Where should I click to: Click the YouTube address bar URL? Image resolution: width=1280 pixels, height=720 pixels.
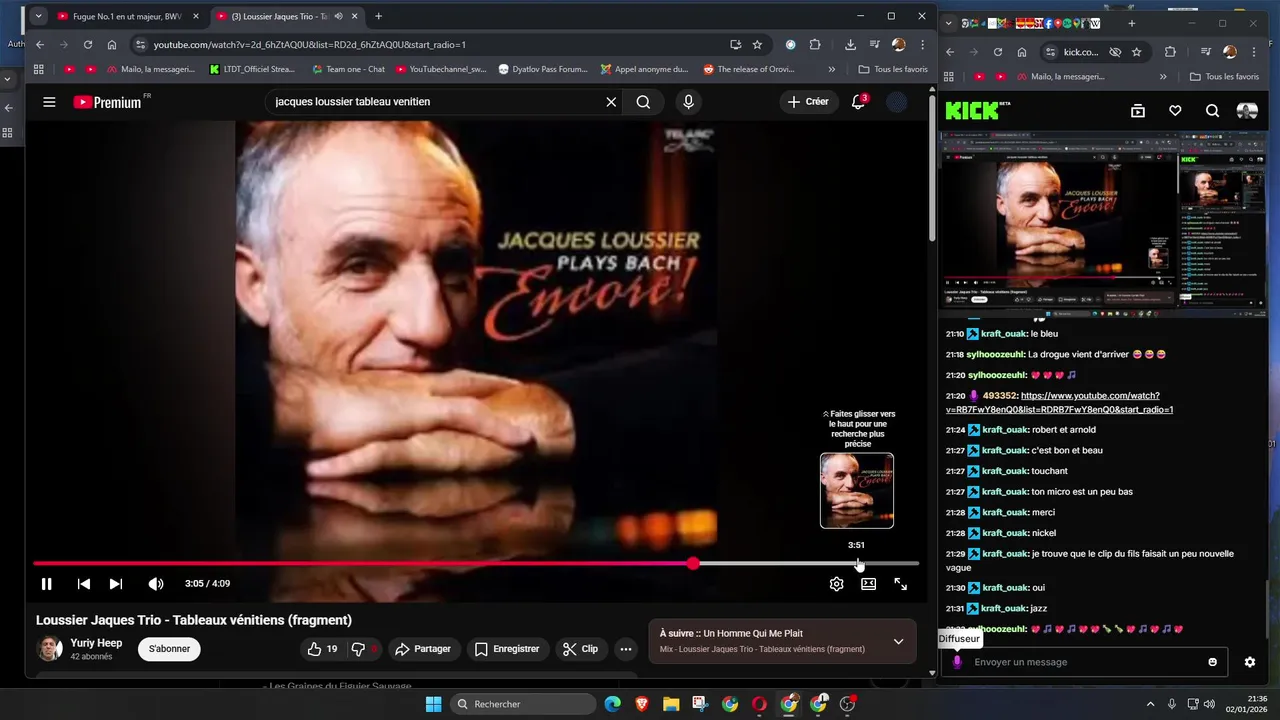(x=310, y=44)
